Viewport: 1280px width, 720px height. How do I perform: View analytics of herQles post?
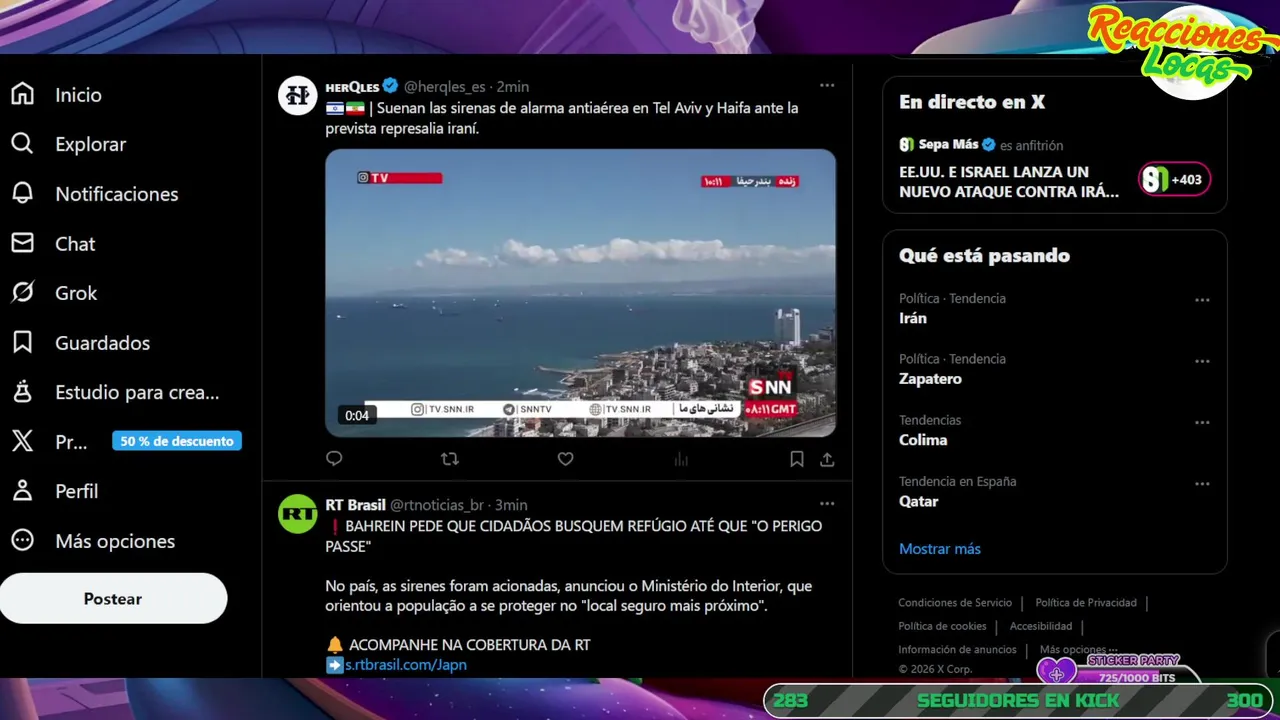tap(681, 459)
